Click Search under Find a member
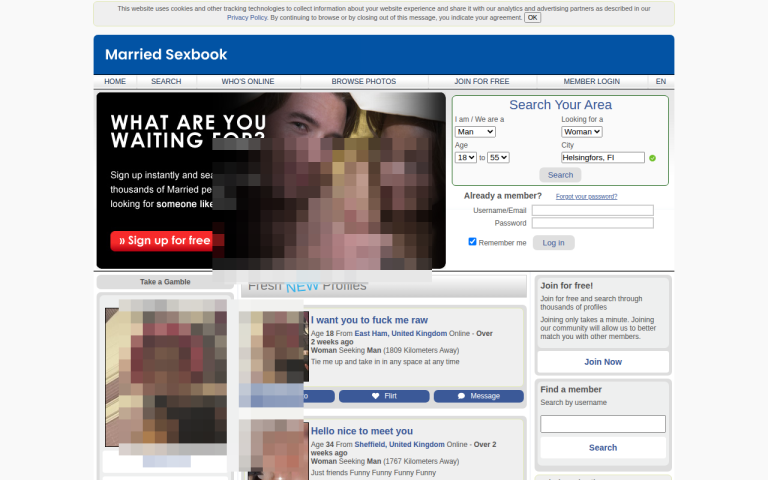Image resolution: width=768 pixels, height=480 pixels. click(603, 448)
